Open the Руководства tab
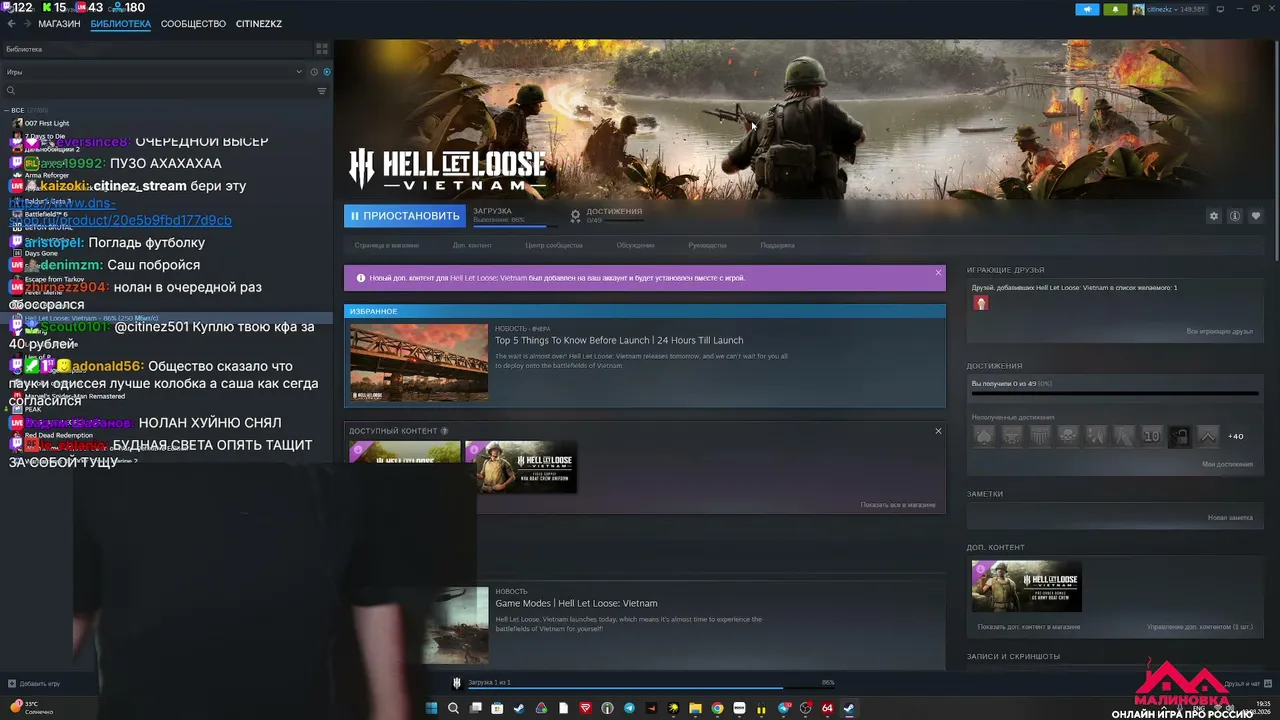The width and height of the screenshot is (1280, 720). click(x=708, y=245)
